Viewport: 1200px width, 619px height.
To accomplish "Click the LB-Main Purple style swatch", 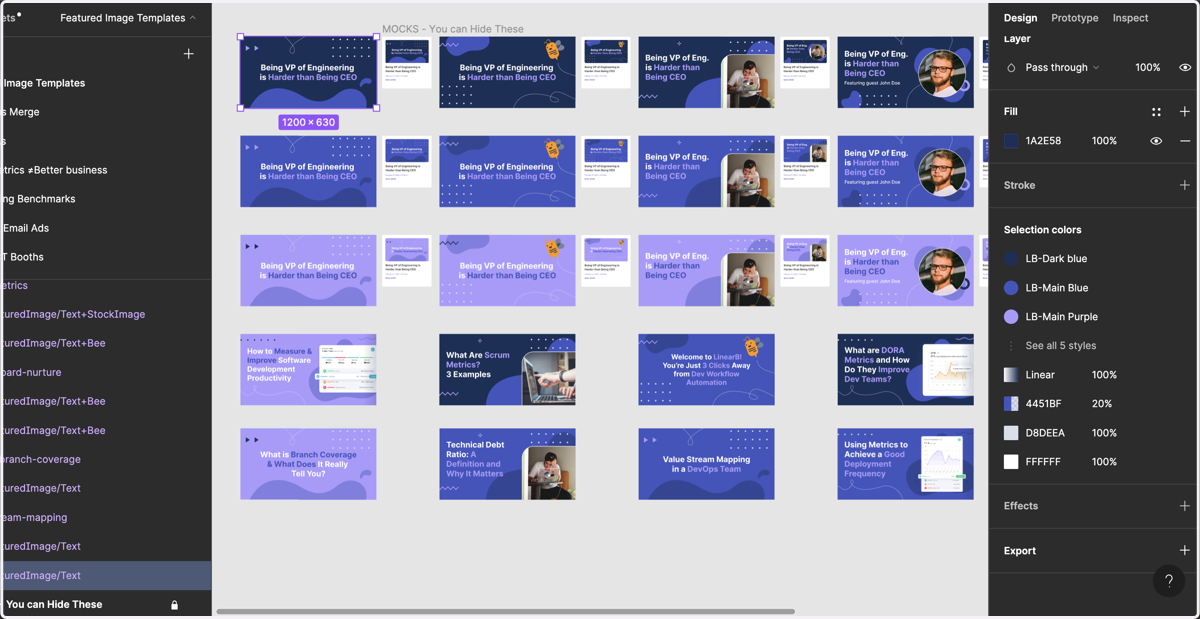I will [1011, 317].
